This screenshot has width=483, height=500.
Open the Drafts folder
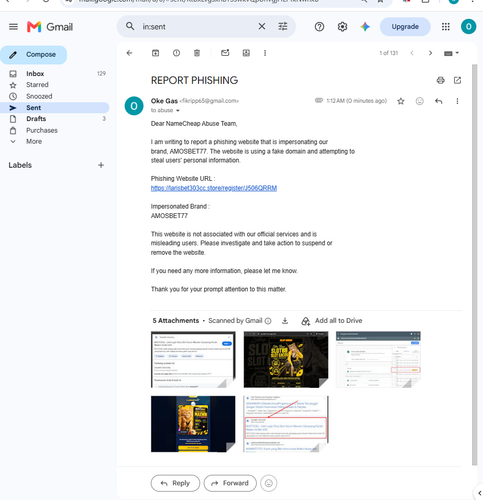pos(55,119)
